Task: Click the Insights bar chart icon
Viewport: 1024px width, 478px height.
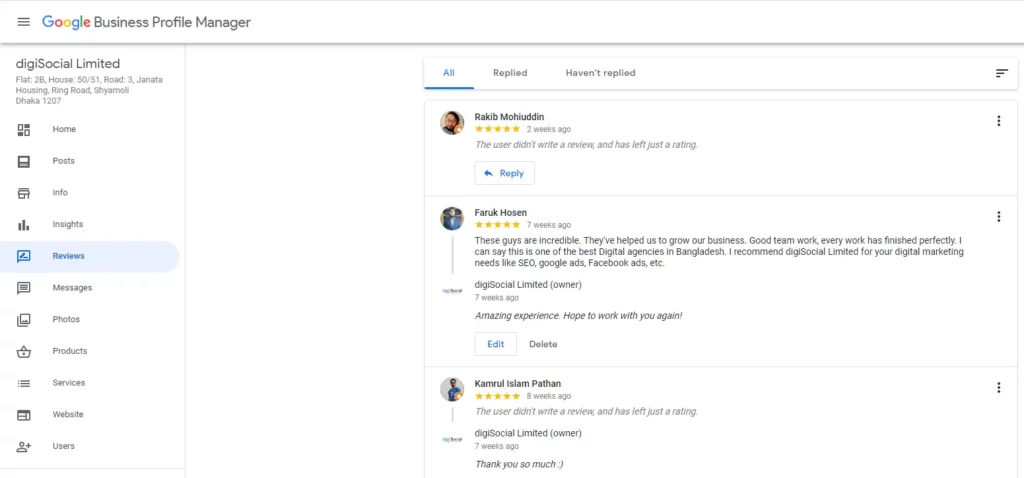Action: coord(24,225)
